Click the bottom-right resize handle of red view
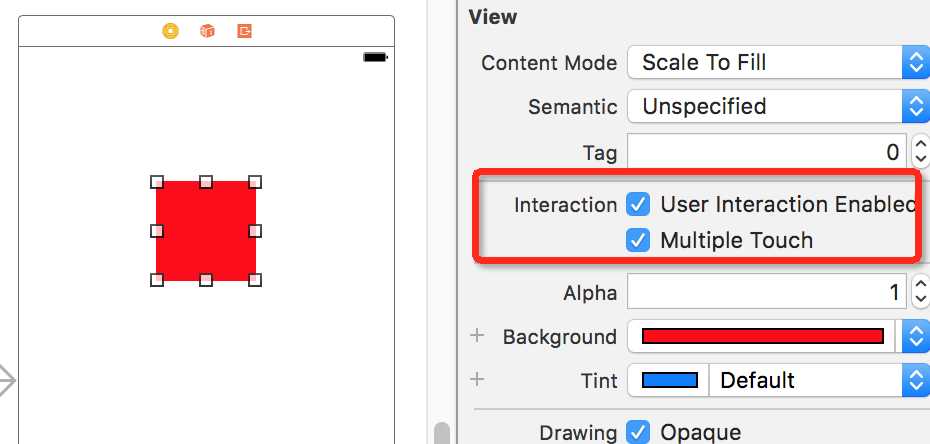This screenshot has height=444, width=930. [x=255, y=280]
